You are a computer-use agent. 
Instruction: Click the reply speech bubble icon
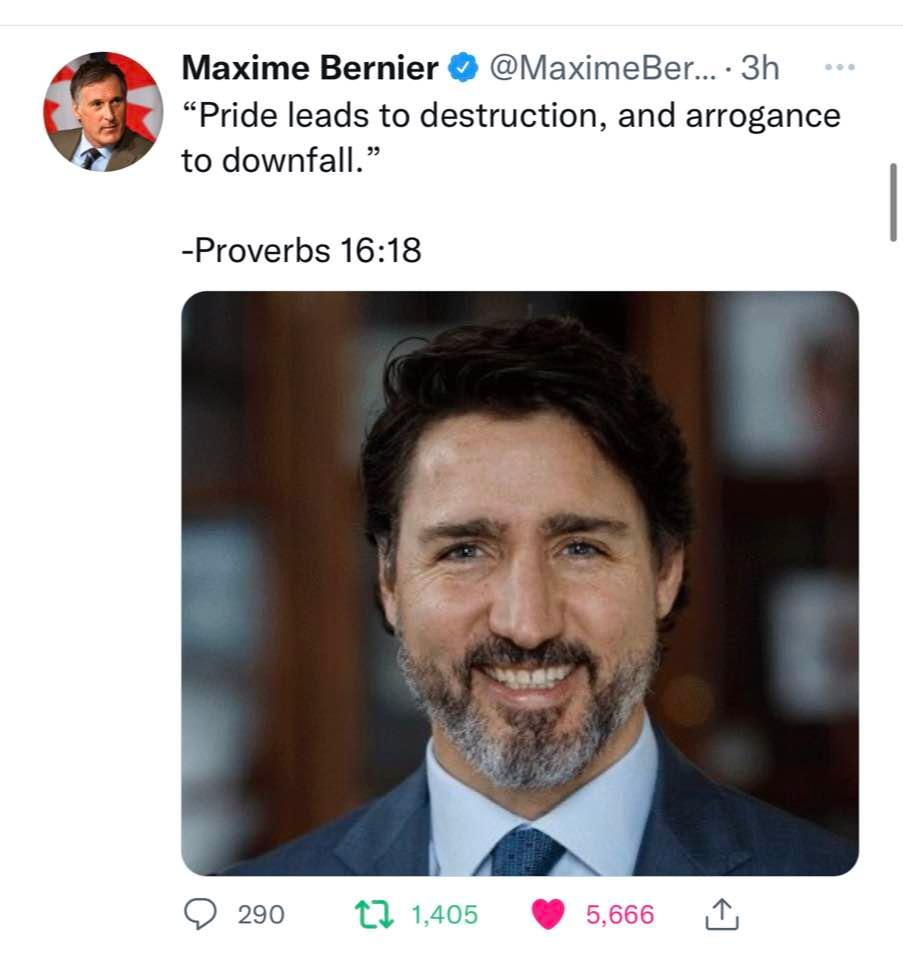(205, 913)
